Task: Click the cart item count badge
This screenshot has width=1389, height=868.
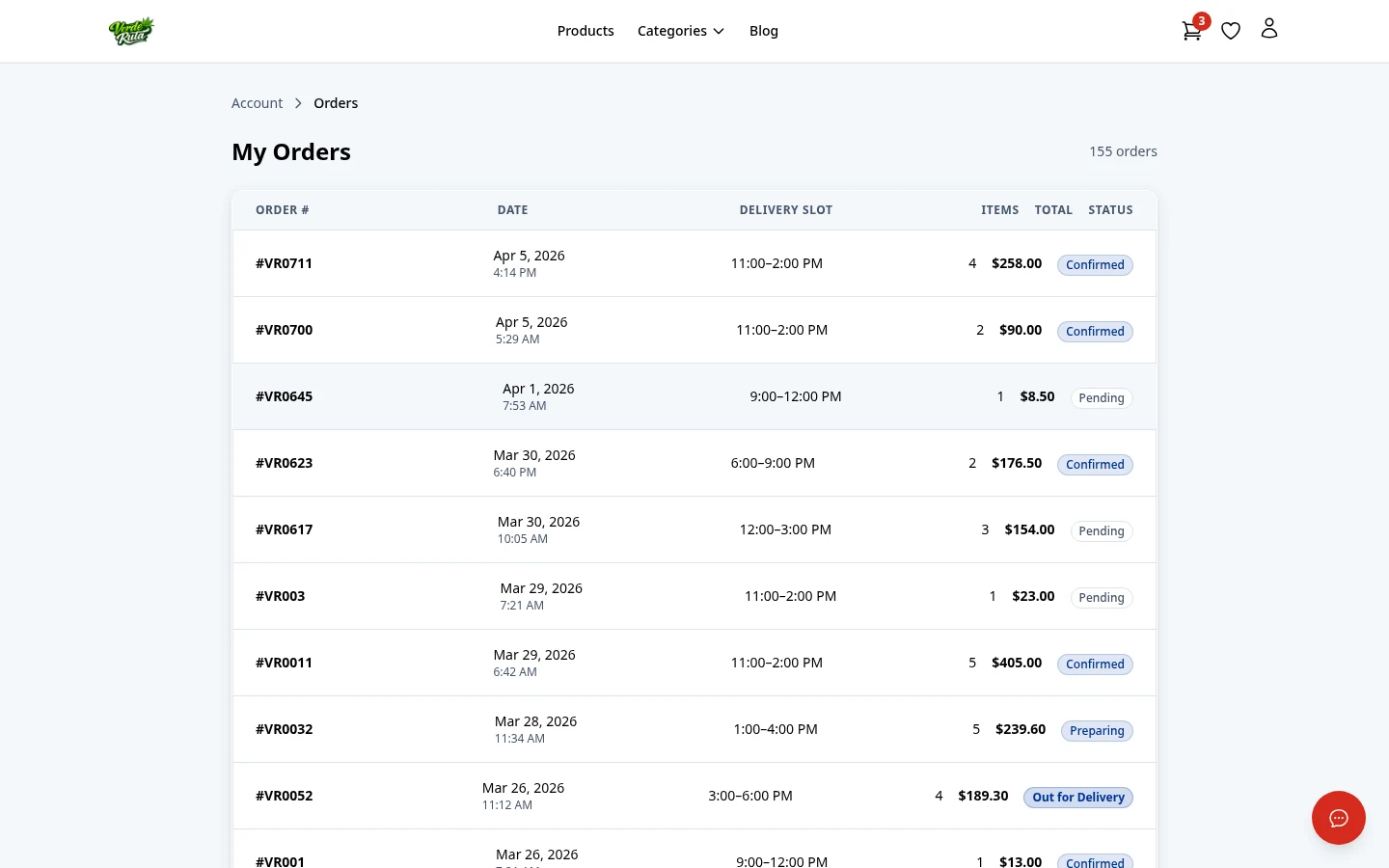Action: point(1201,20)
